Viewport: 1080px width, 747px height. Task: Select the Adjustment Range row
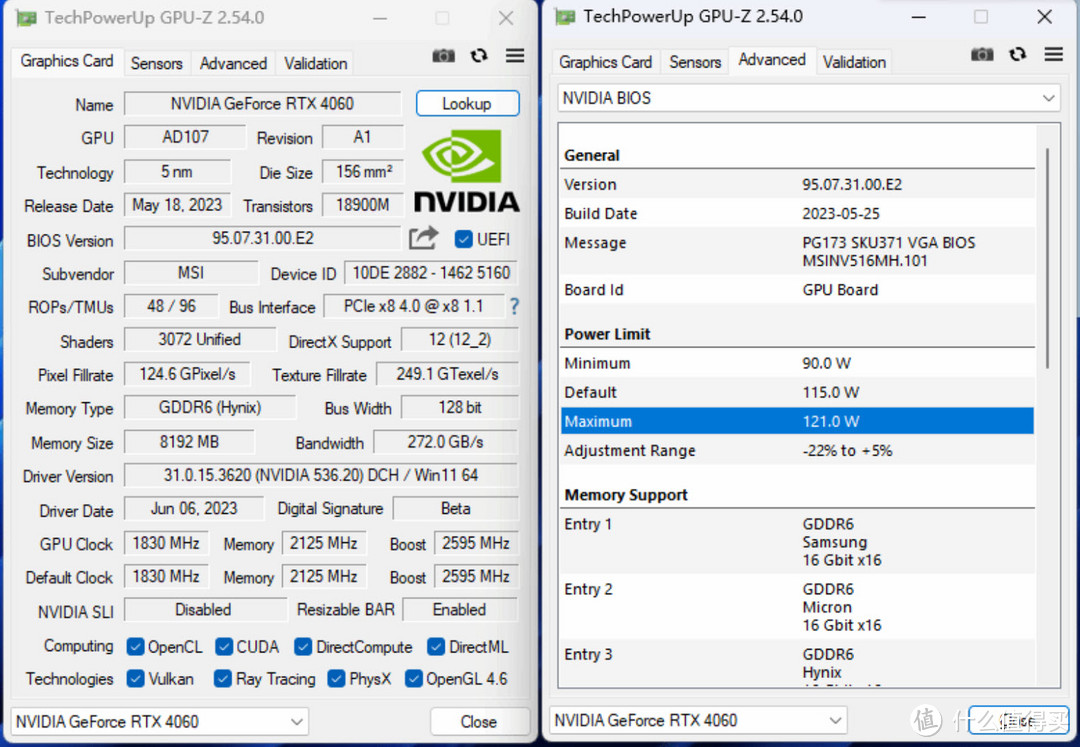coord(797,451)
